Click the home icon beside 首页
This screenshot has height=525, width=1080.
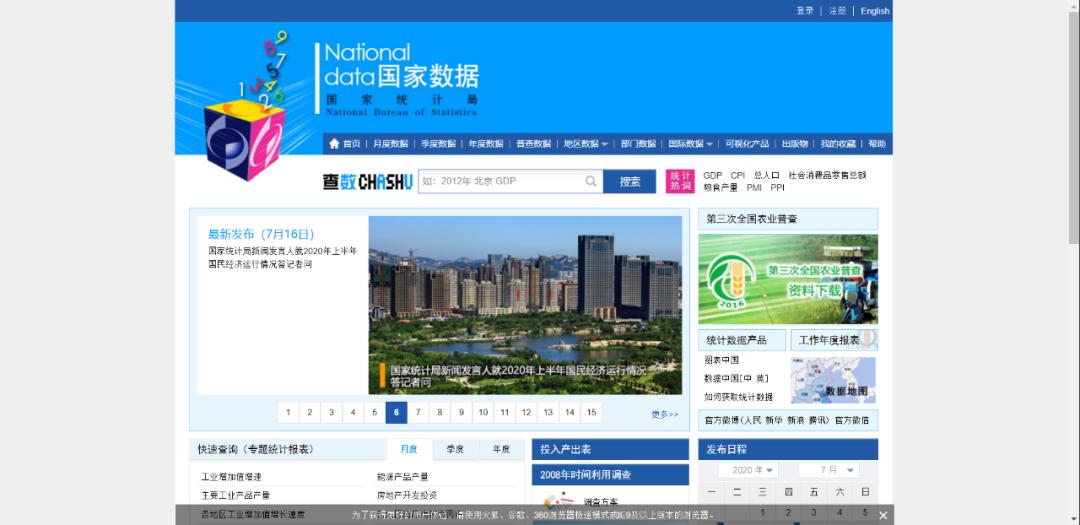(334, 144)
